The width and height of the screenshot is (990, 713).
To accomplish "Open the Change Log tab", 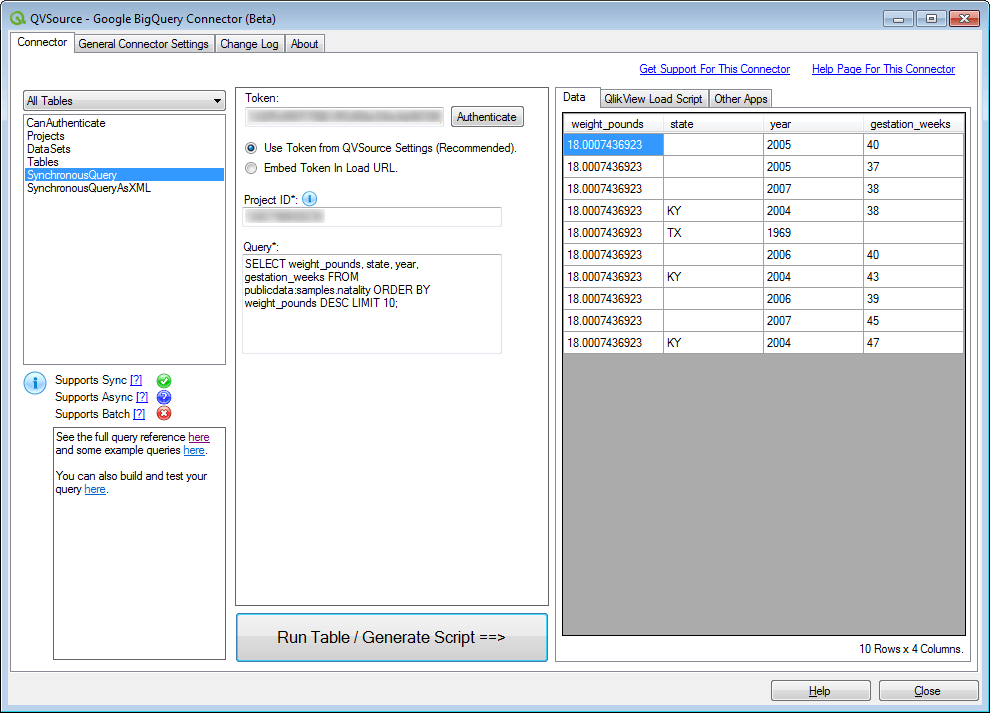I will pyautogui.click(x=249, y=44).
